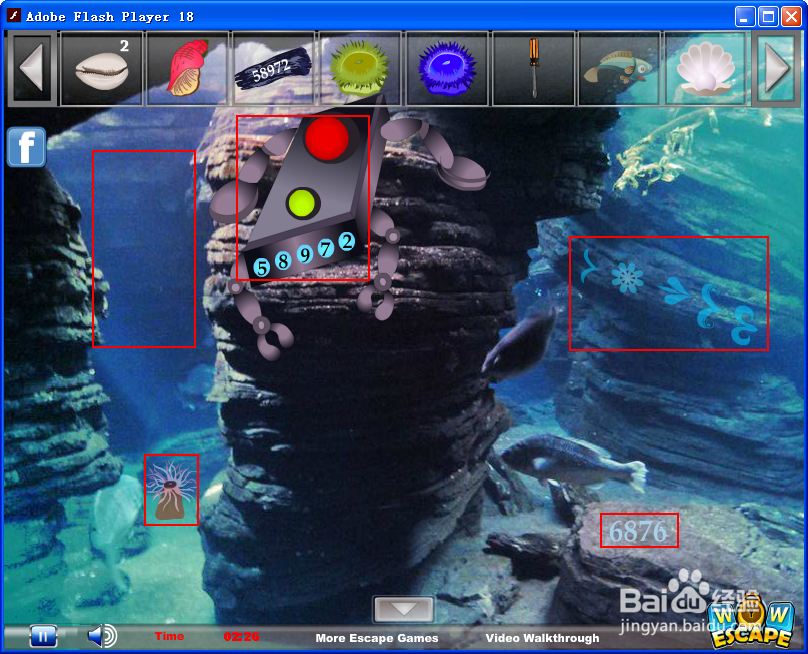The height and width of the screenshot is (654, 808).
Task: Open the Facebook share icon
Action: (x=26, y=147)
